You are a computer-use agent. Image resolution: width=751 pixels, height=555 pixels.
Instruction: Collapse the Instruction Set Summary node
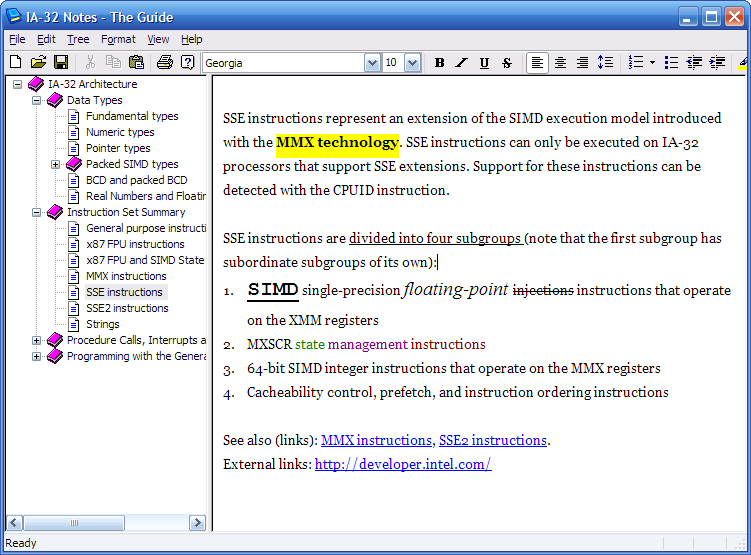pyautogui.click(x=36, y=213)
